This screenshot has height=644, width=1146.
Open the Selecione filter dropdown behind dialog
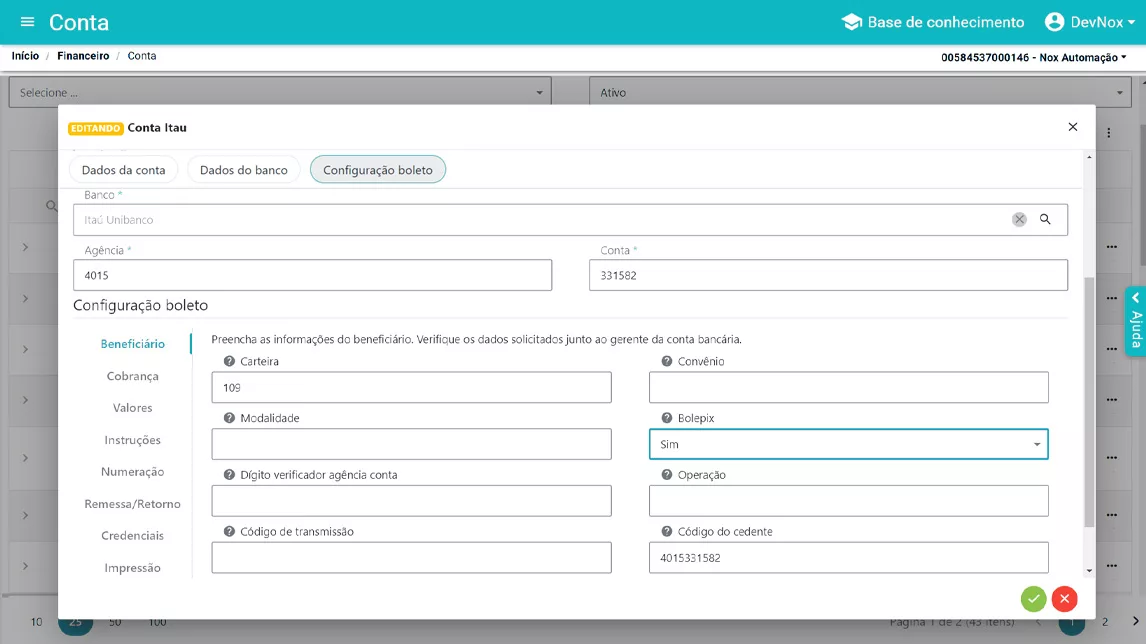pos(280,93)
